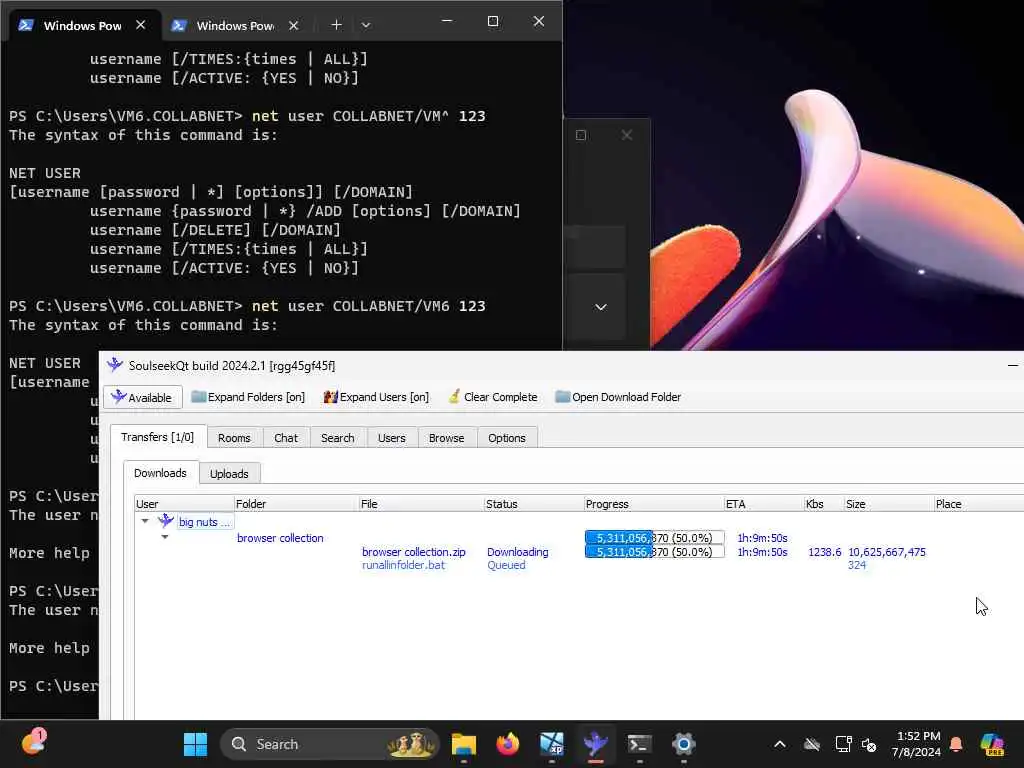Image resolution: width=1024 pixels, height=768 pixels.
Task: Click the muted volume tray icon
Action: point(869,744)
